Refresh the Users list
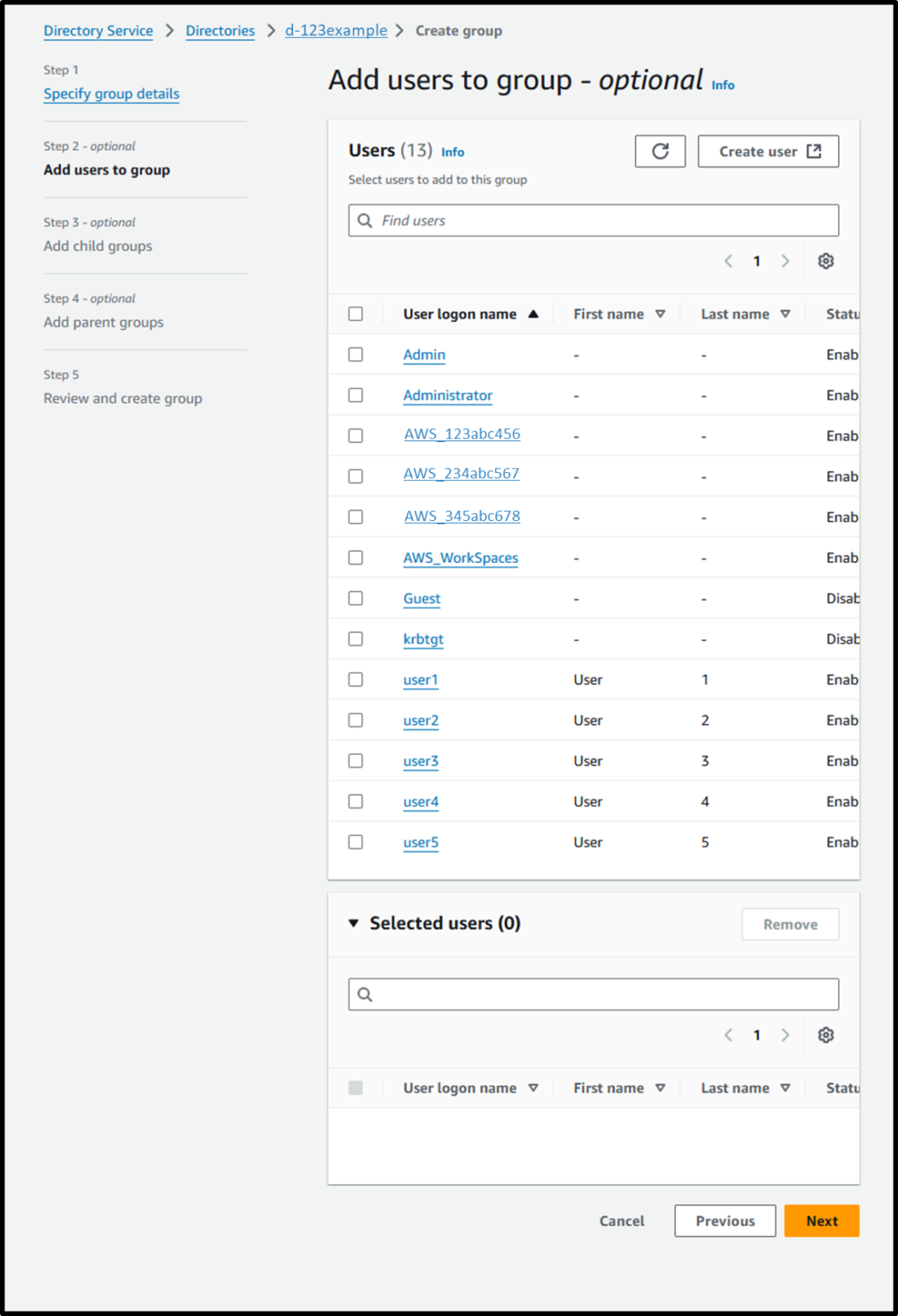898x1316 pixels. (x=659, y=151)
